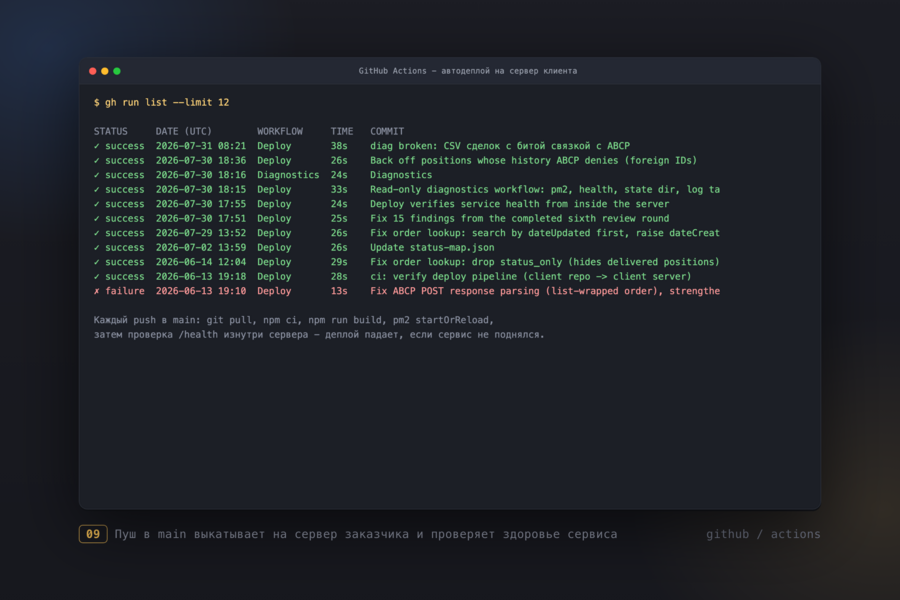Image resolution: width=900 pixels, height=600 pixels.
Task: Select the commit 'ci: verify deploy pipeline (client repo -> client server)'
Action: tap(531, 277)
